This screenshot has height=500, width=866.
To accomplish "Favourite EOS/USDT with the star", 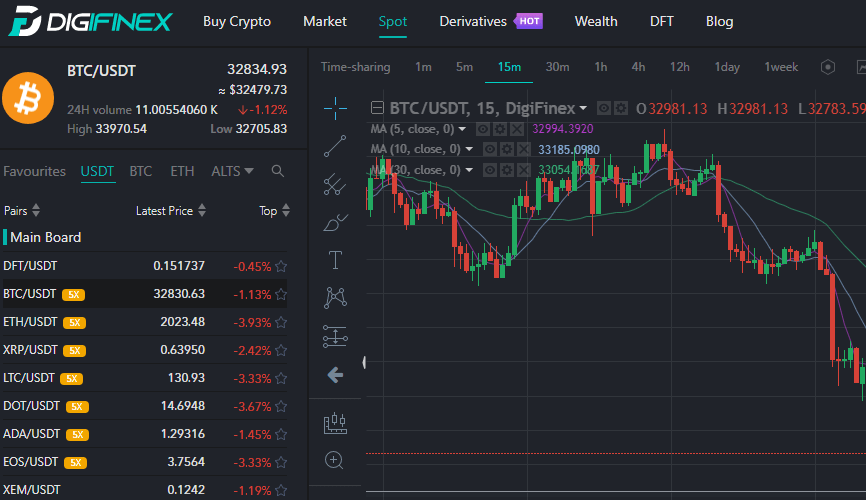I will 281,462.
